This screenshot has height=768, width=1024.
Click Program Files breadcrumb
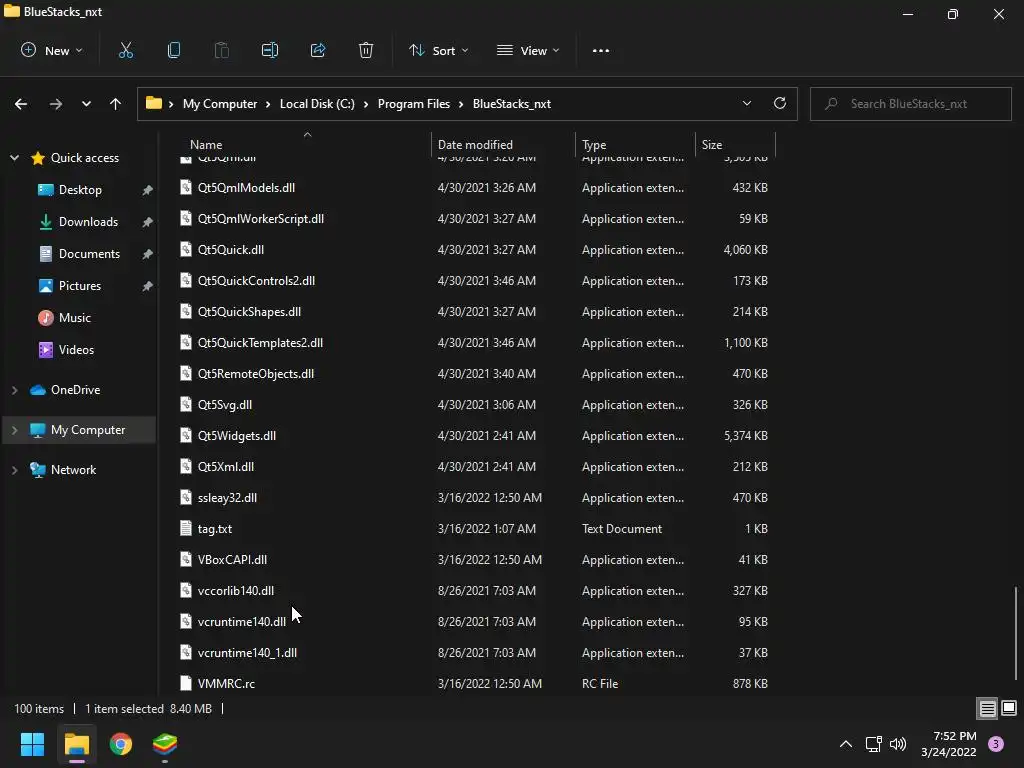[413, 104]
